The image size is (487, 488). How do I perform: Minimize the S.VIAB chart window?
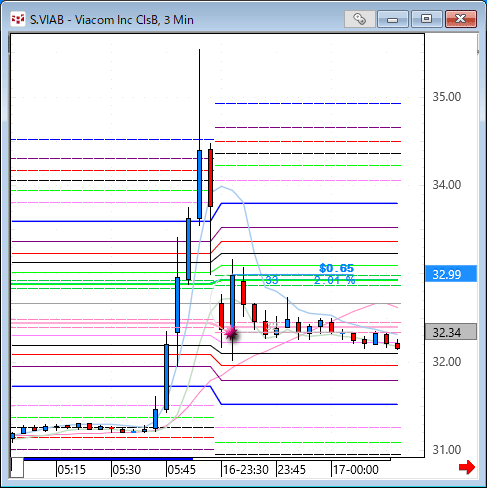(393, 19)
